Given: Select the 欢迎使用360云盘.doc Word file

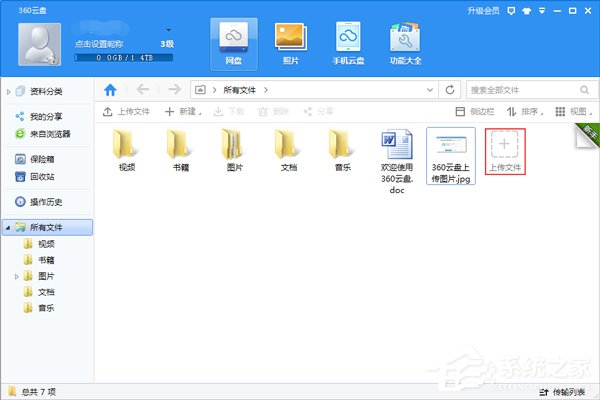Looking at the screenshot, I should click(397, 161).
